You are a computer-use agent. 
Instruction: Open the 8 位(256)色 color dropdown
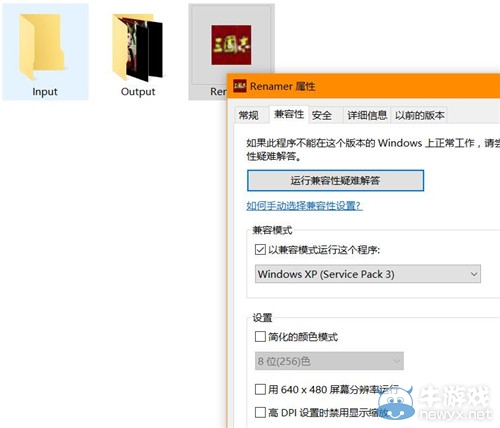tap(329, 361)
